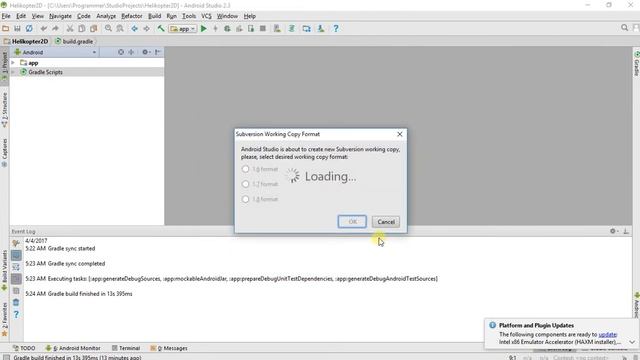Click the Save All toolbar icon

coord(17,29)
